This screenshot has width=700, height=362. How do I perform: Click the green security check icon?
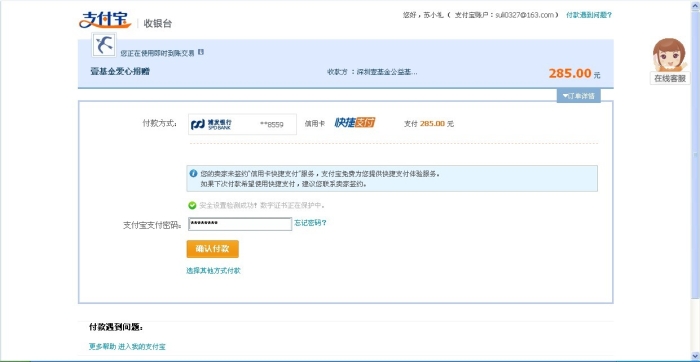click(192, 205)
